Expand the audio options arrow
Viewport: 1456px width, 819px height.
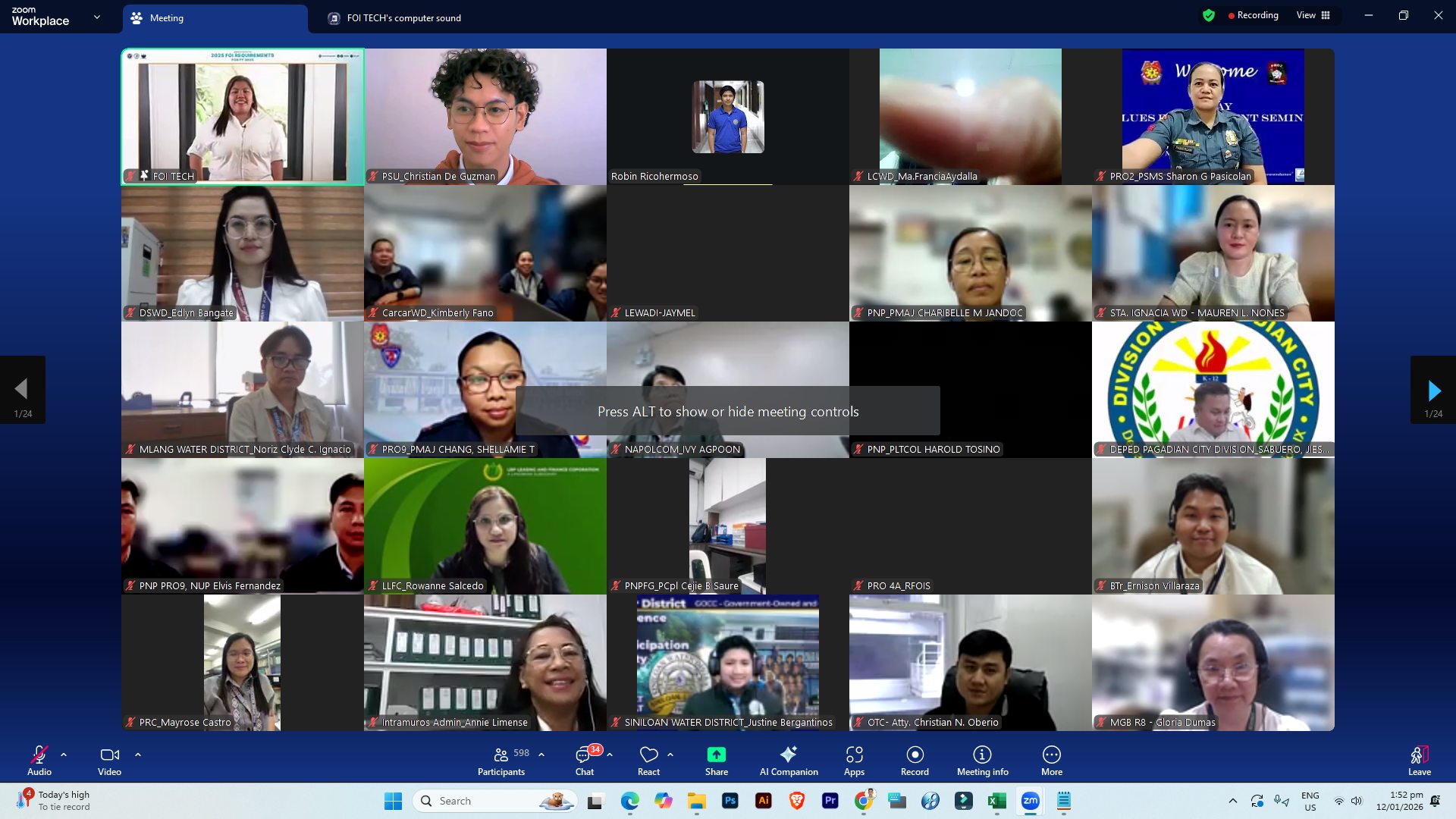coord(64,755)
